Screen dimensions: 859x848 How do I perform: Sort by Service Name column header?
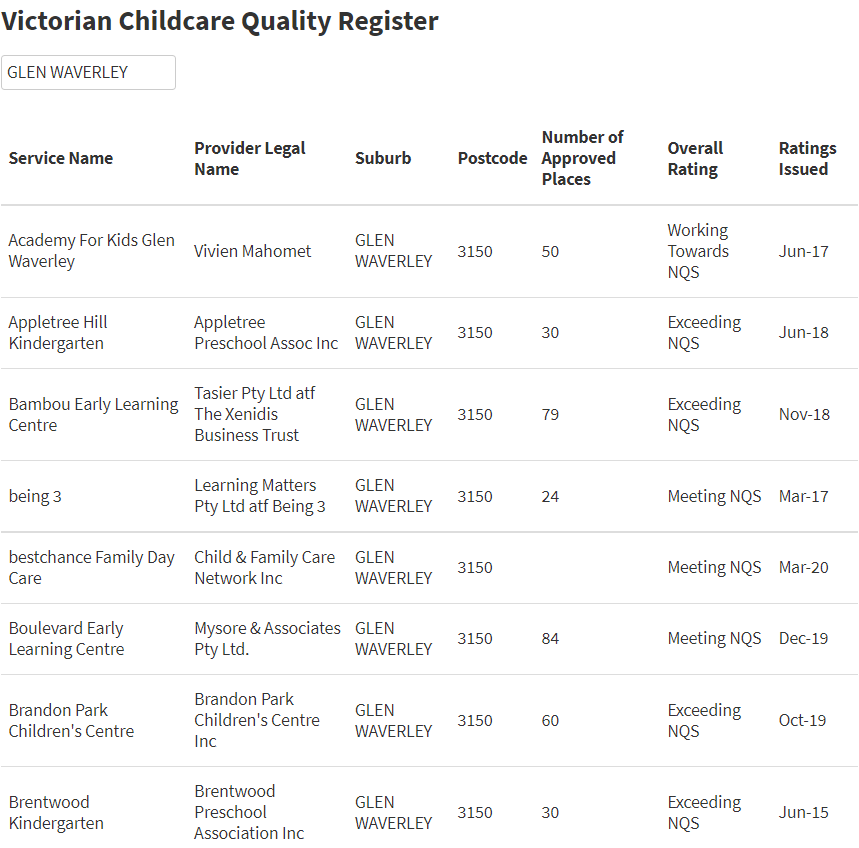[61, 158]
